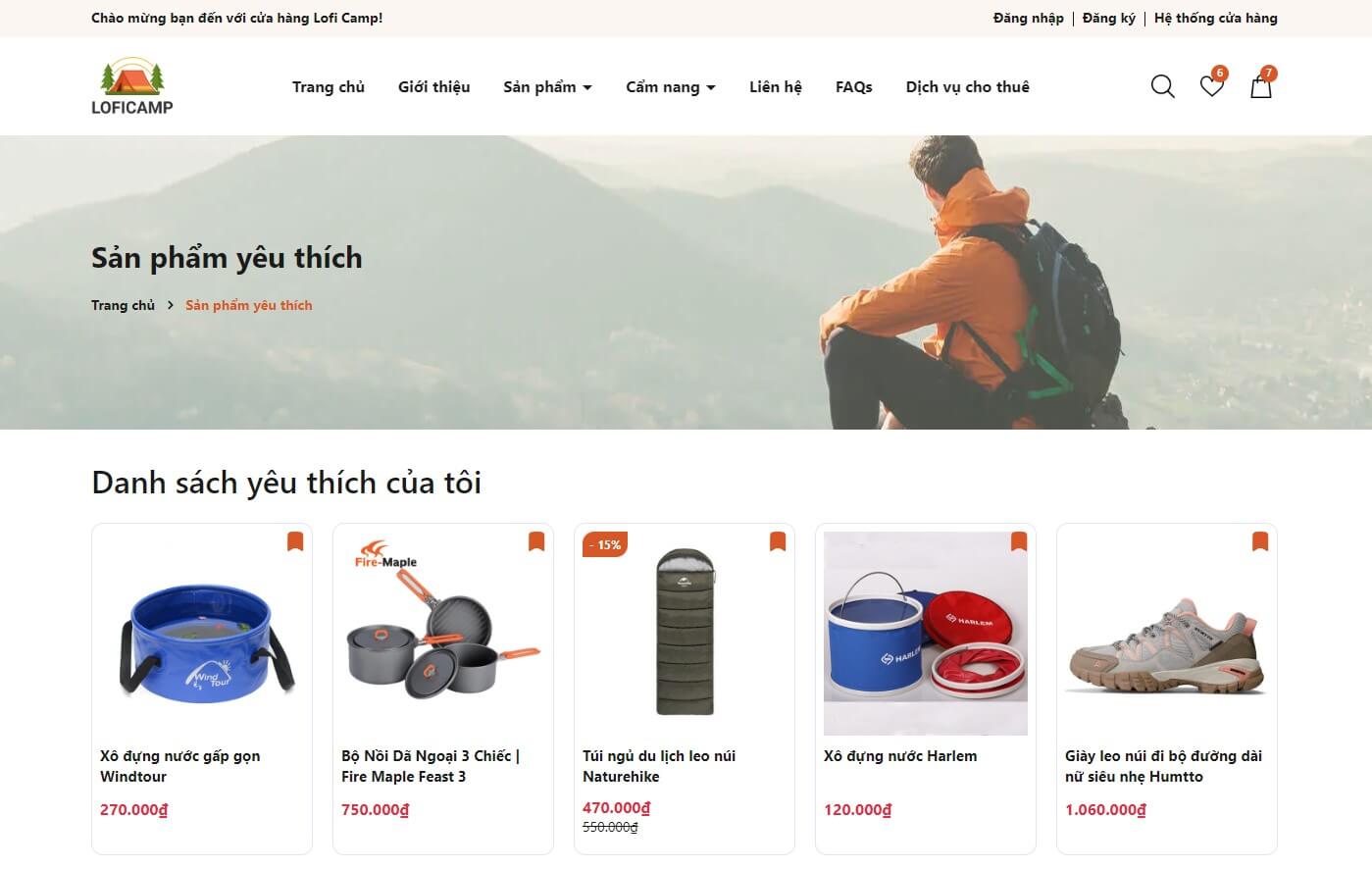The height and width of the screenshot is (869, 1372).
Task: Click the Đăng nhập link
Action: tap(1028, 18)
